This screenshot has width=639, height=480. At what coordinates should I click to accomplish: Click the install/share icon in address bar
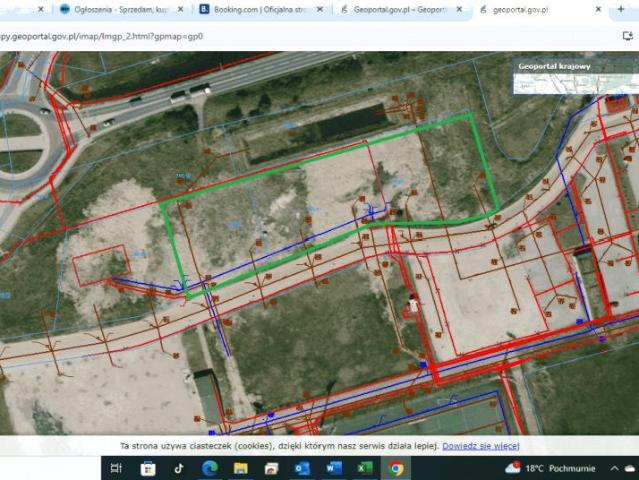[627, 34]
